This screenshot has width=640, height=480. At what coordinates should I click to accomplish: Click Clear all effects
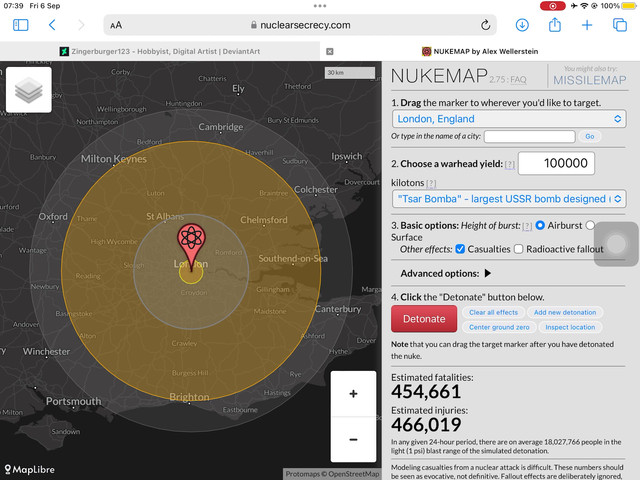click(493, 312)
